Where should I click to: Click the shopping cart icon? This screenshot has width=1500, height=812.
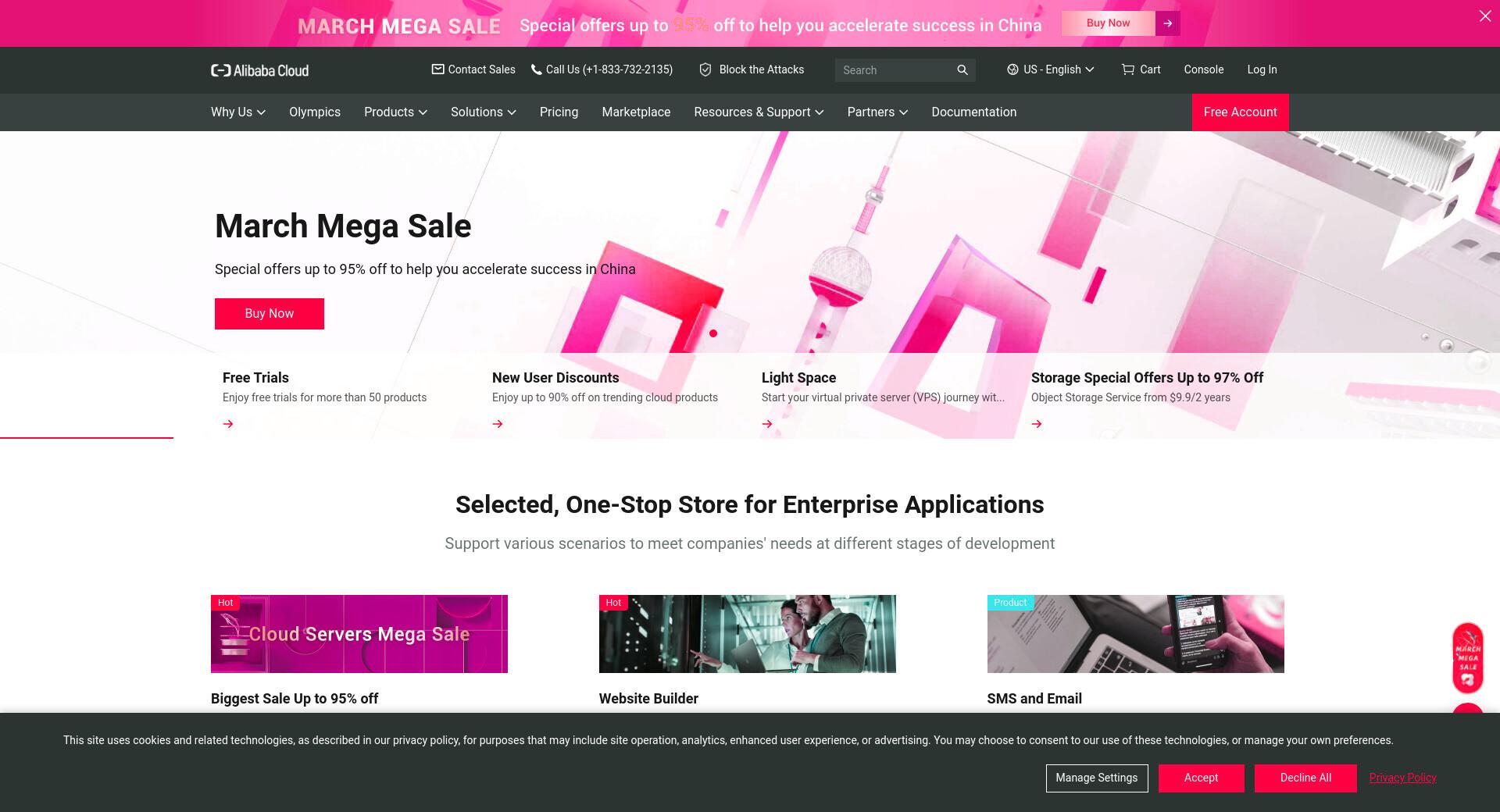[1127, 69]
